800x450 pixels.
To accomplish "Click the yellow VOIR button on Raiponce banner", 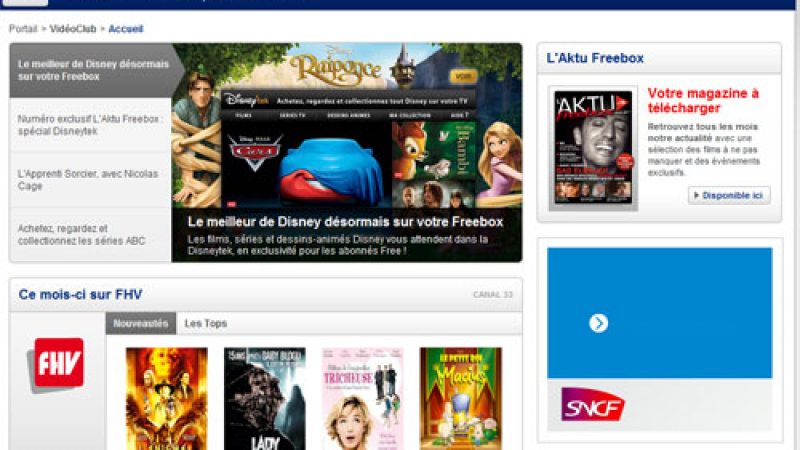I will tap(463, 77).
